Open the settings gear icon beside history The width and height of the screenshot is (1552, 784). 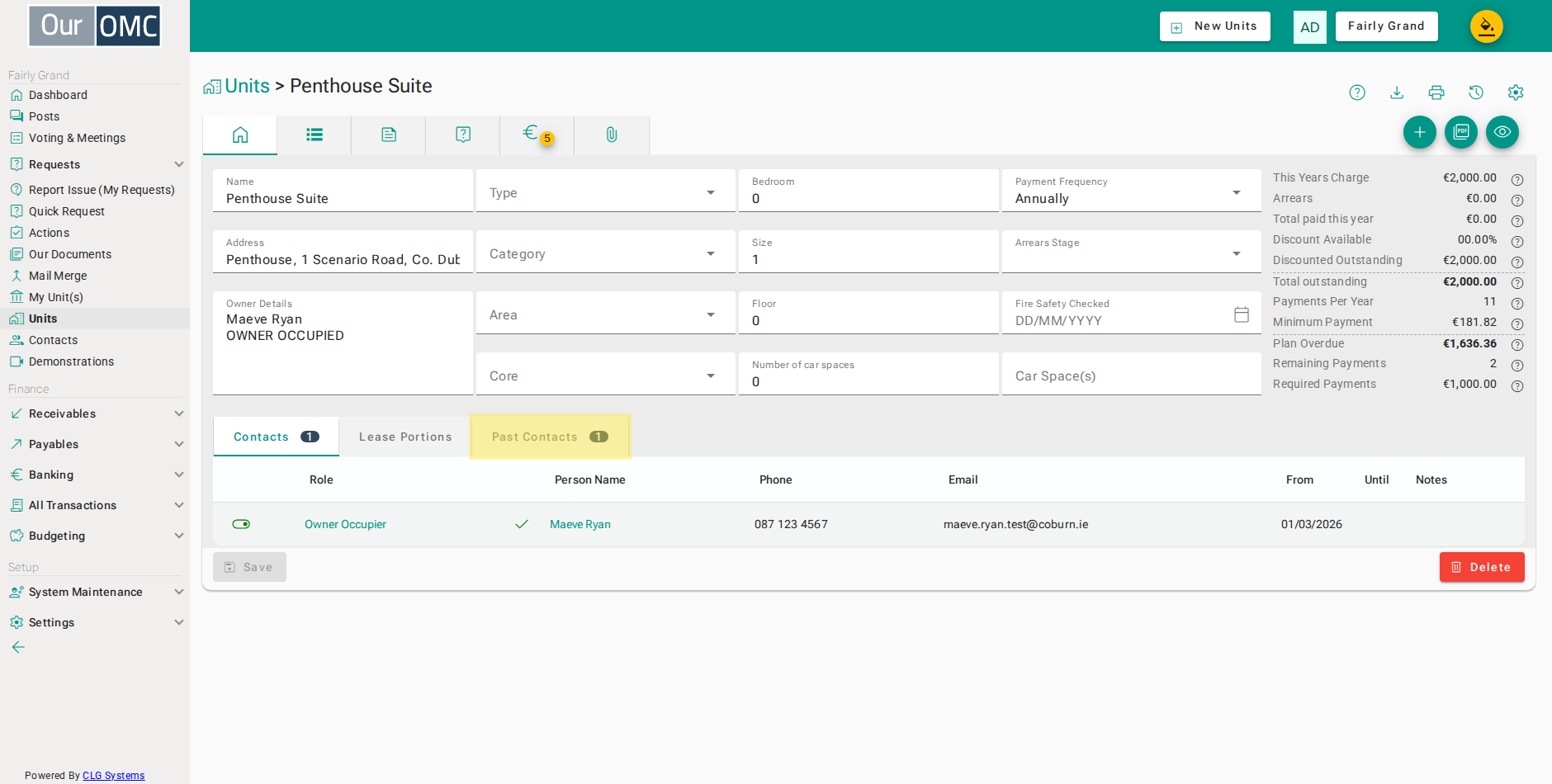[1516, 92]
